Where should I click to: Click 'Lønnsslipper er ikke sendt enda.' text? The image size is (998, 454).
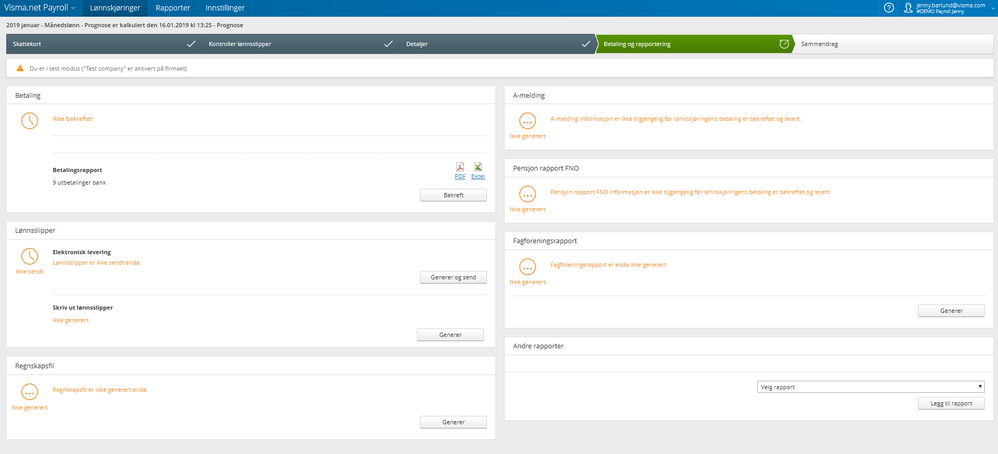[x=97, y=262]
